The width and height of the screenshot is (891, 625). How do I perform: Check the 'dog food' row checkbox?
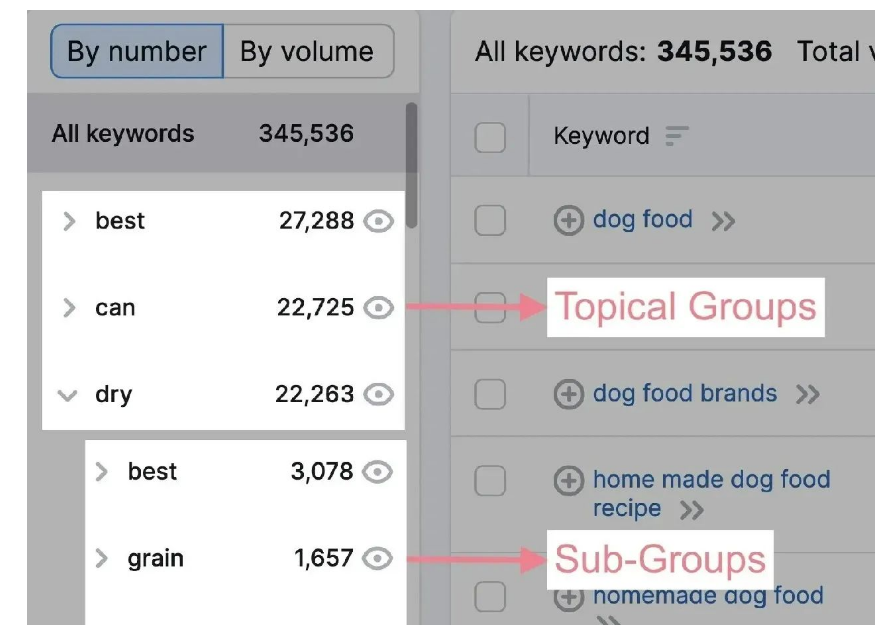point(490,220)
